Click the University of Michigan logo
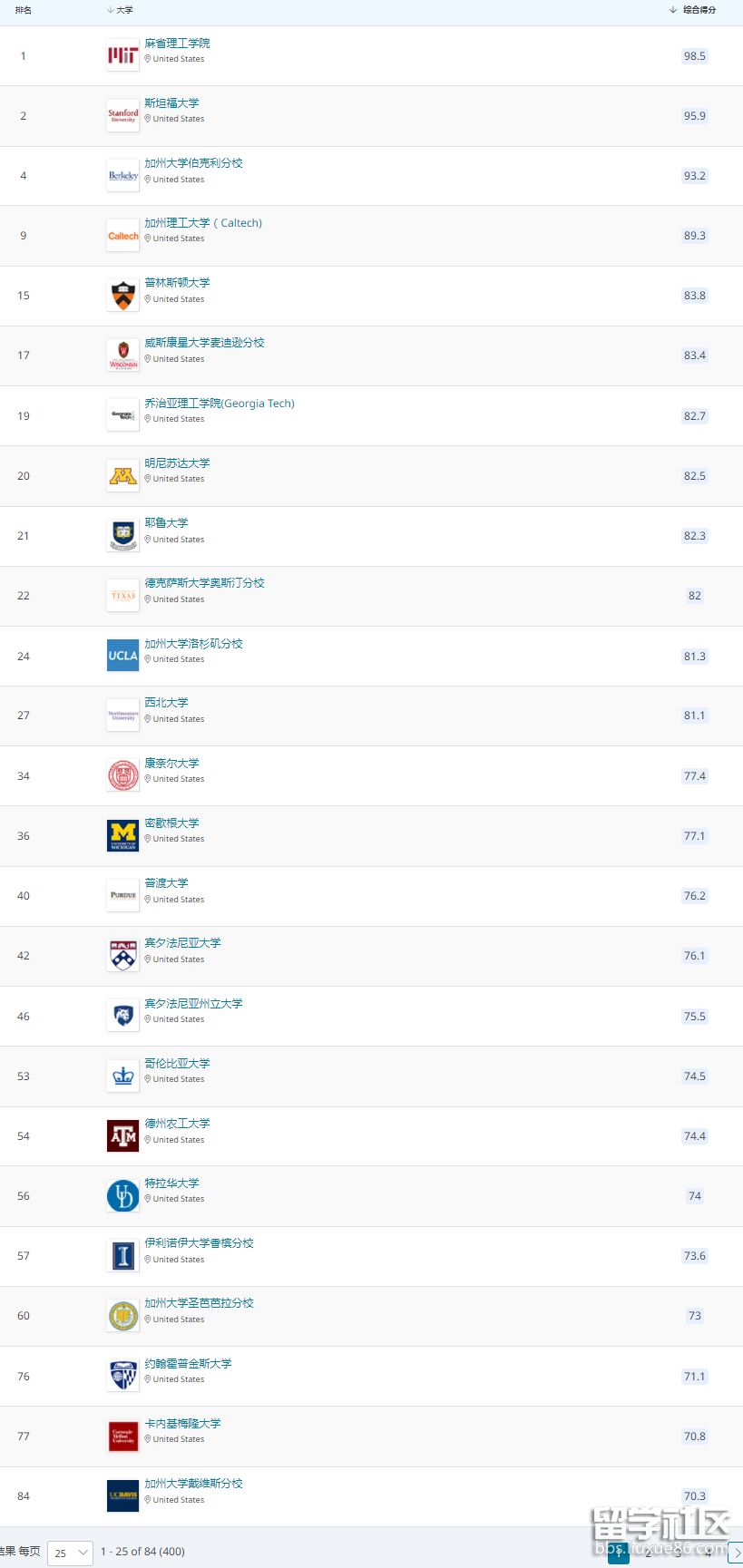This screenshot has width=743, height=1568. (x=122, y=835)
